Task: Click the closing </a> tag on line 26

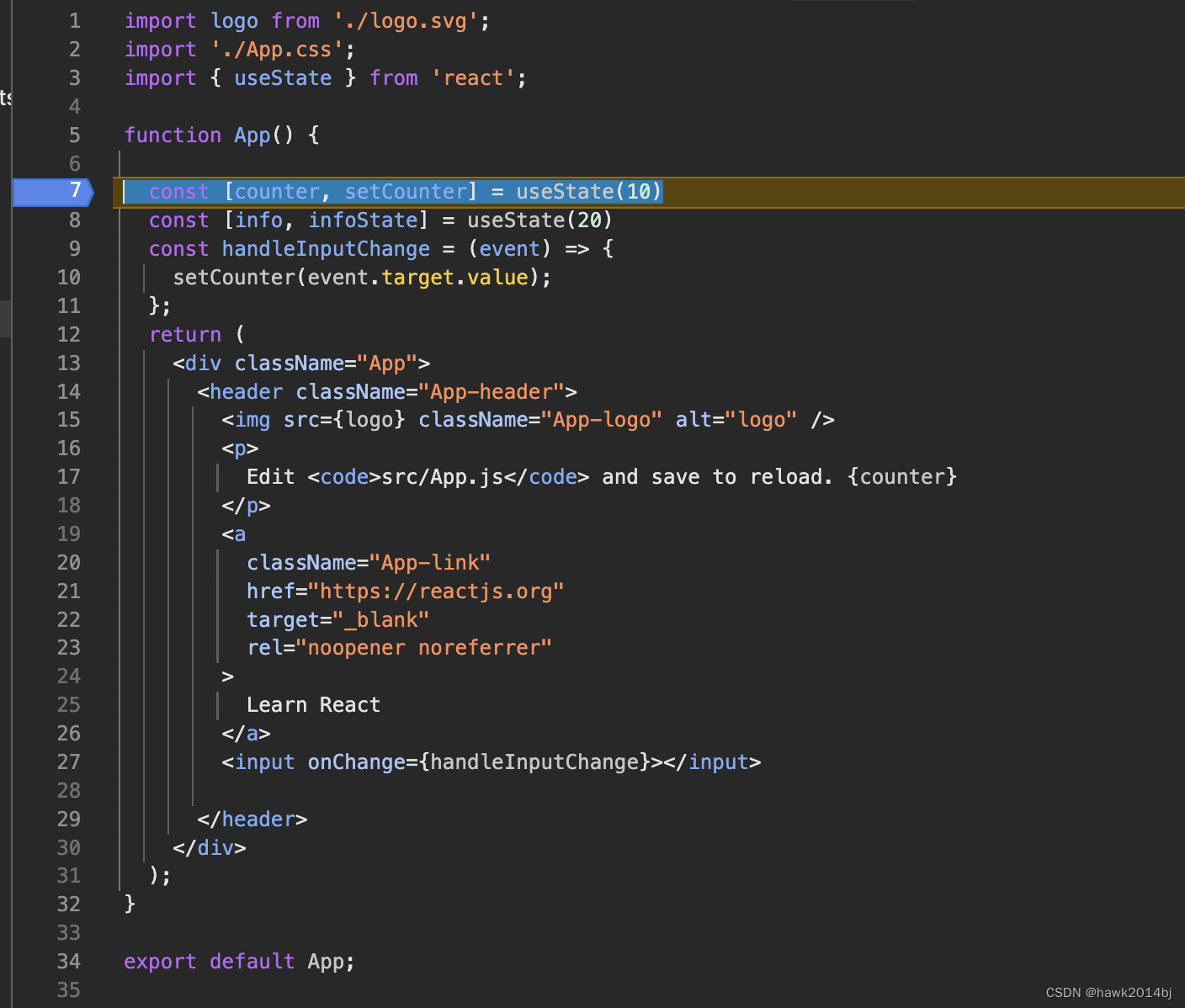Action: coord(246,734)
